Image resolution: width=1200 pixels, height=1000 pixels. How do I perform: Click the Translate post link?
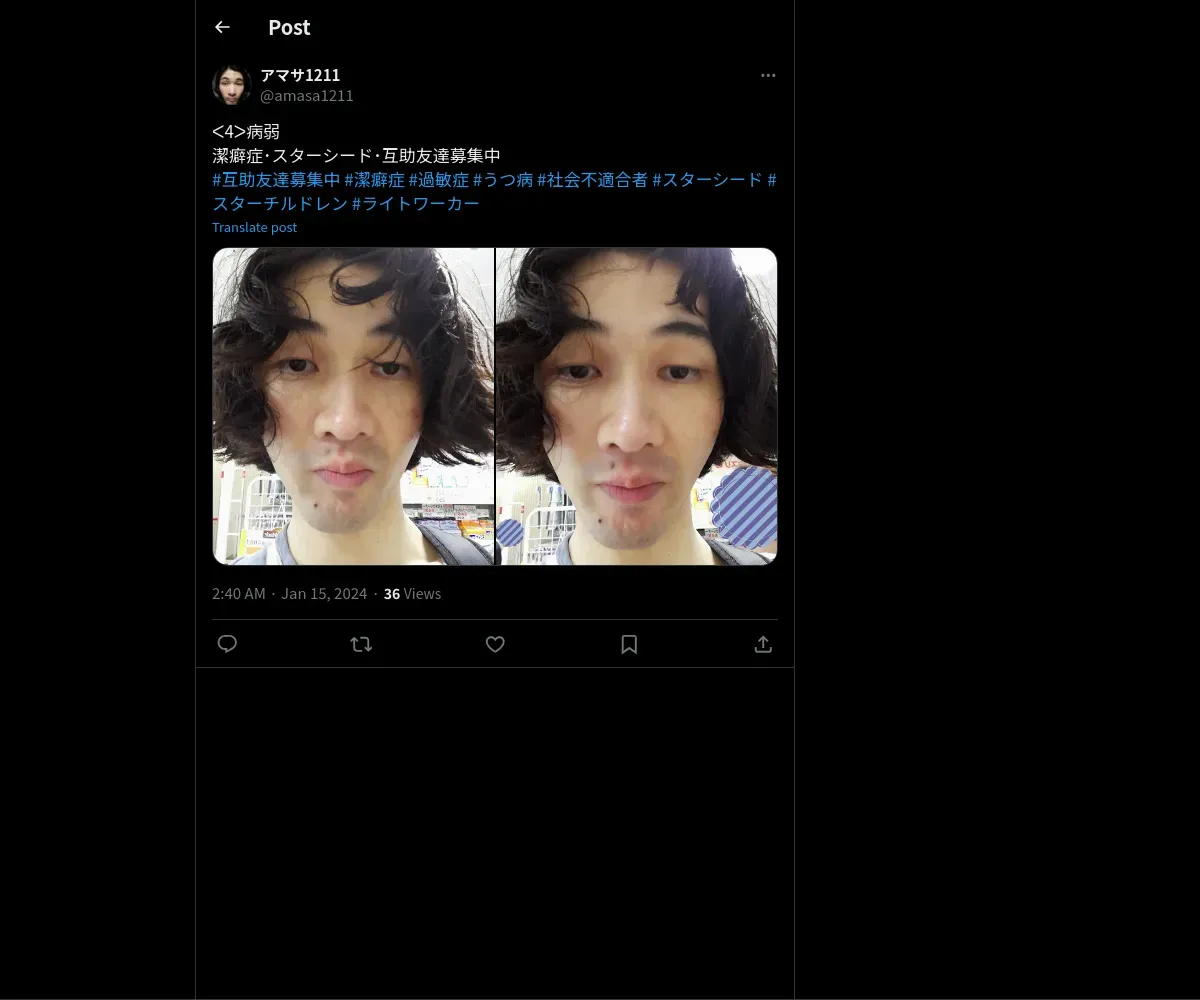click(x=254, y=227)
